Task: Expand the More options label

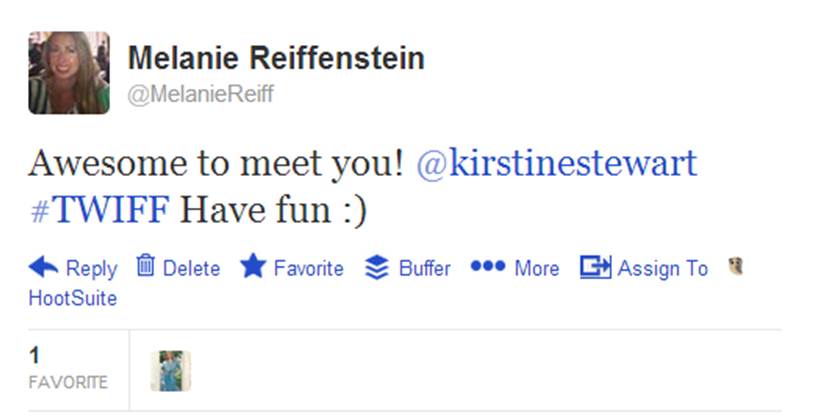Action: pos(537,268)
